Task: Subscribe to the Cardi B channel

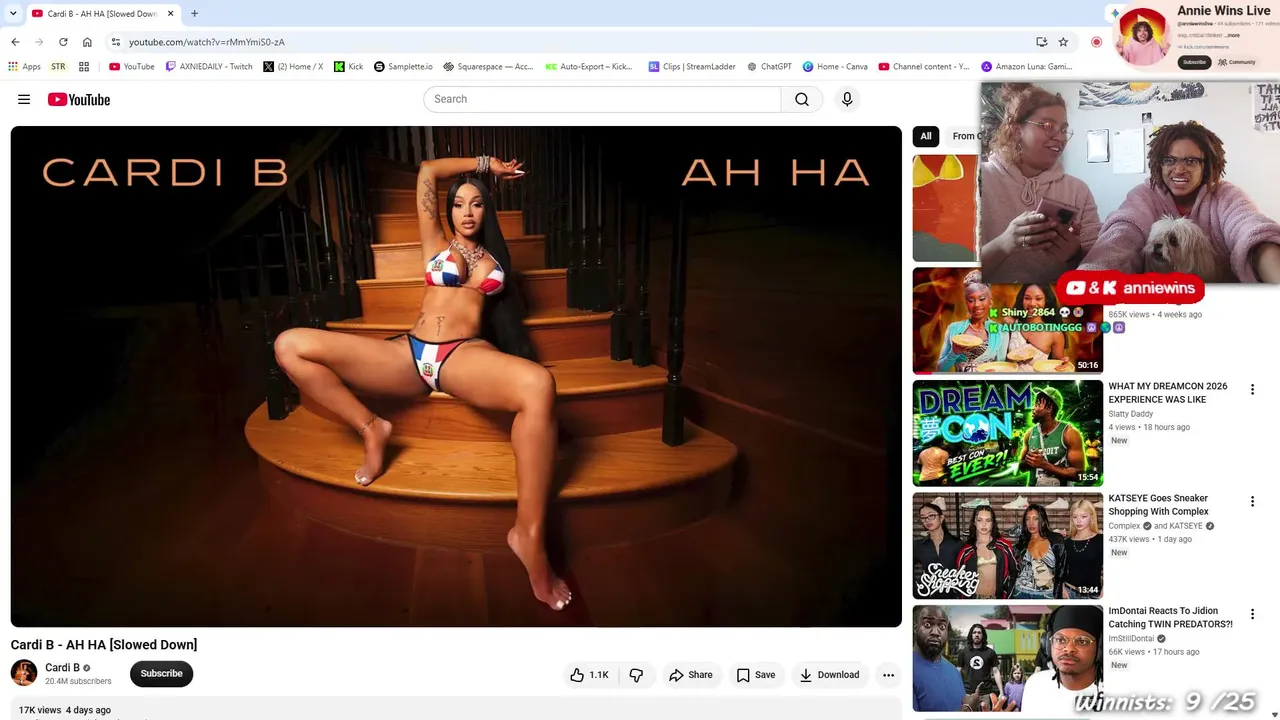Action: click(161, 674)
